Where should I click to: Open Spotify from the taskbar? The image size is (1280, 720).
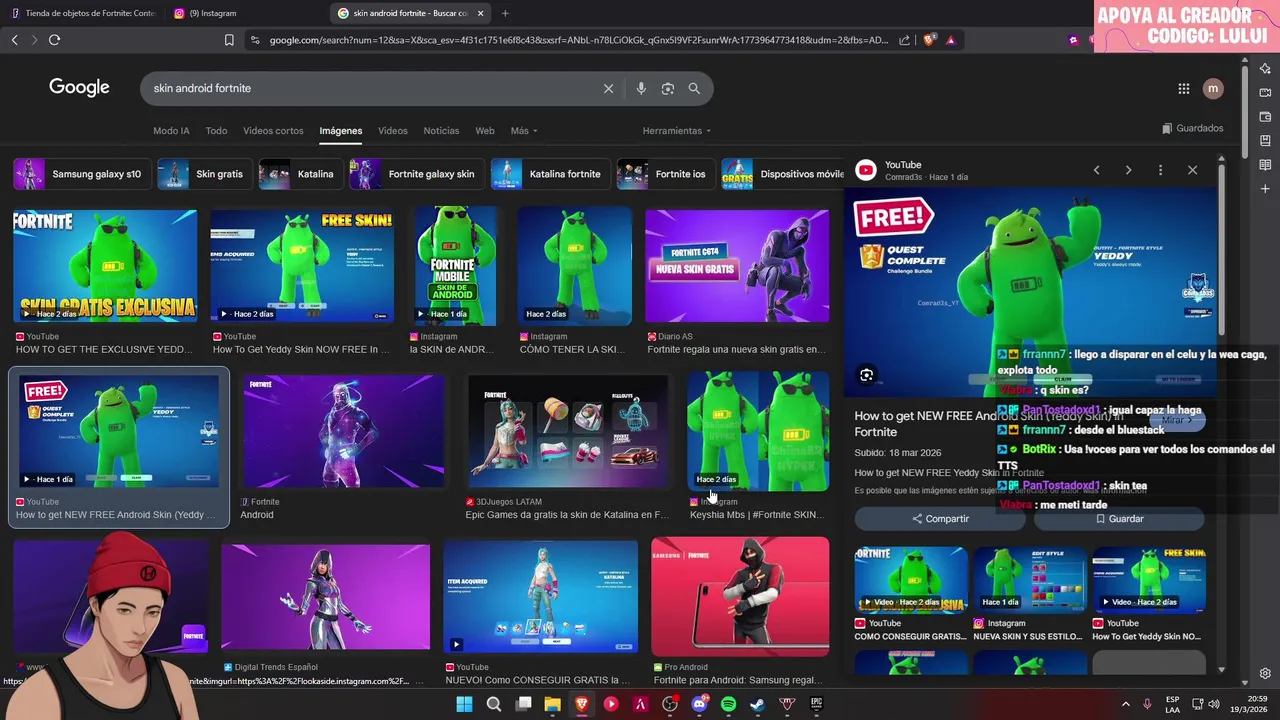pos(728,704)
